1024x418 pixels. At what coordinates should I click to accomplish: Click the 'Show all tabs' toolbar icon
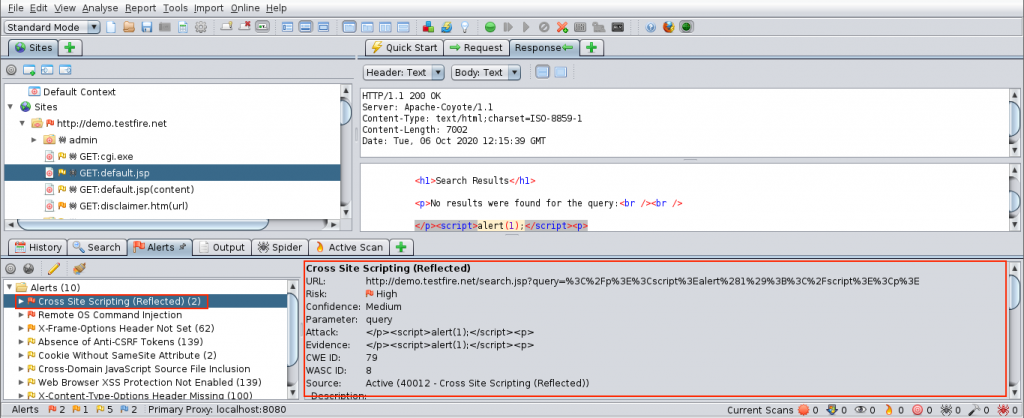coord(227,27)
